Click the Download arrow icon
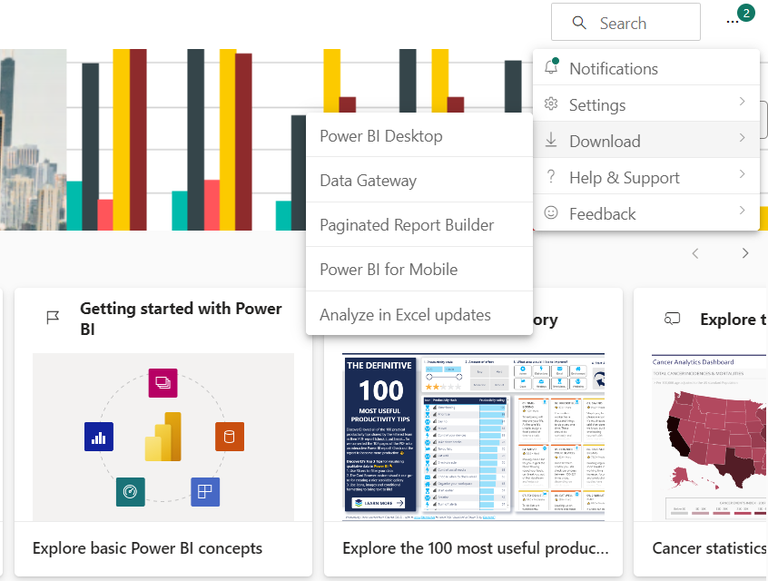 (550, 141)
